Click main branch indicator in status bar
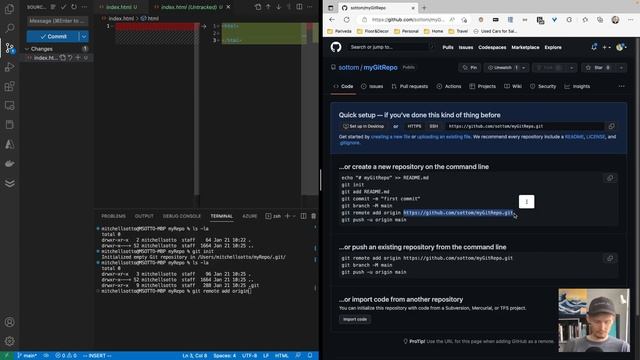 coord(27,356)
